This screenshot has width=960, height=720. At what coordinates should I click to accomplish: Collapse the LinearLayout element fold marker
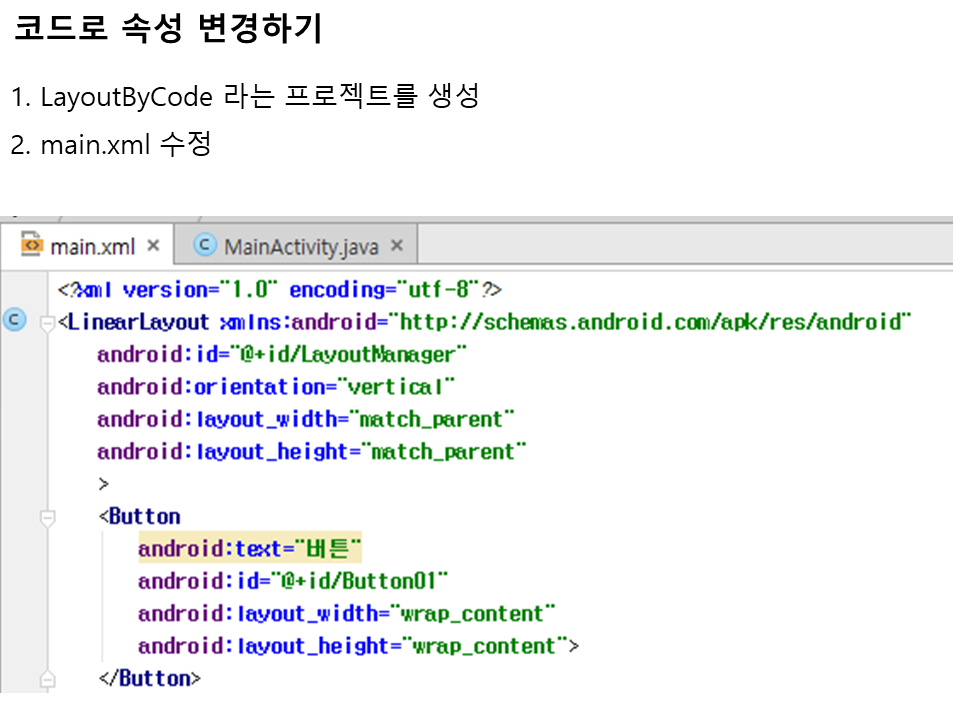pos(46,323)
